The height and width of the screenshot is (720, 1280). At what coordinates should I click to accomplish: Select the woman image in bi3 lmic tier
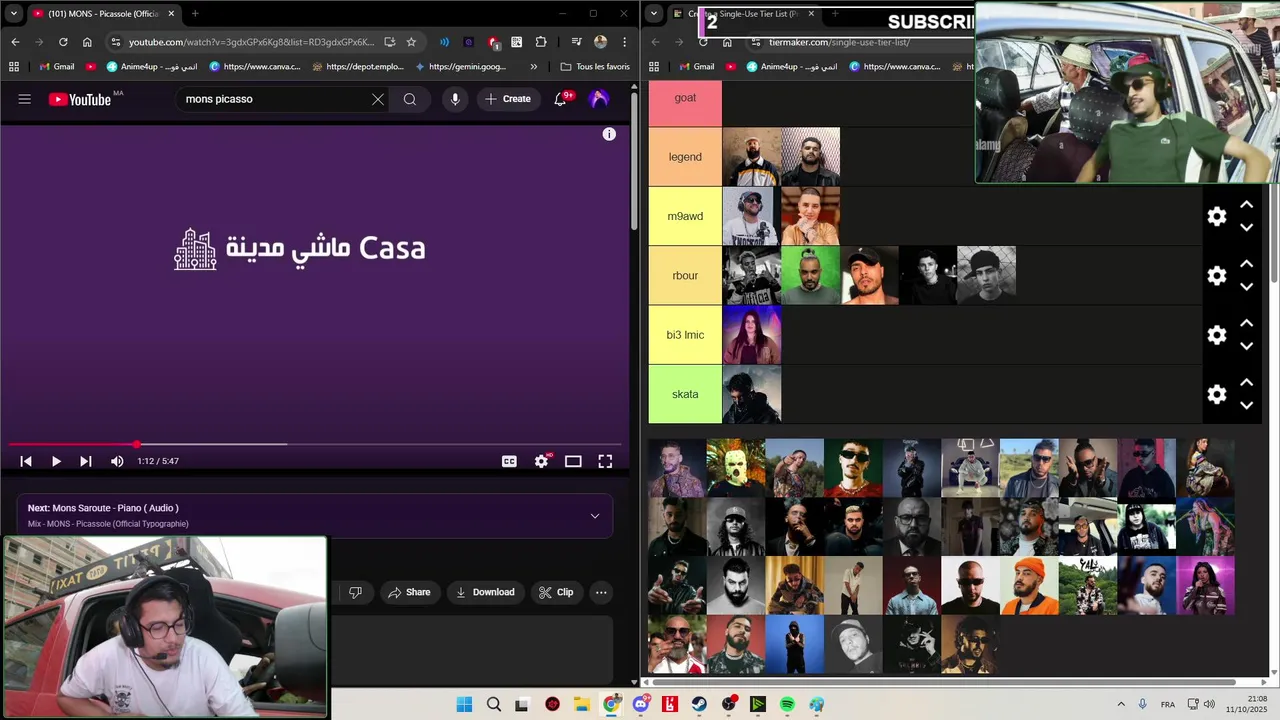click(x=752, y=335)
